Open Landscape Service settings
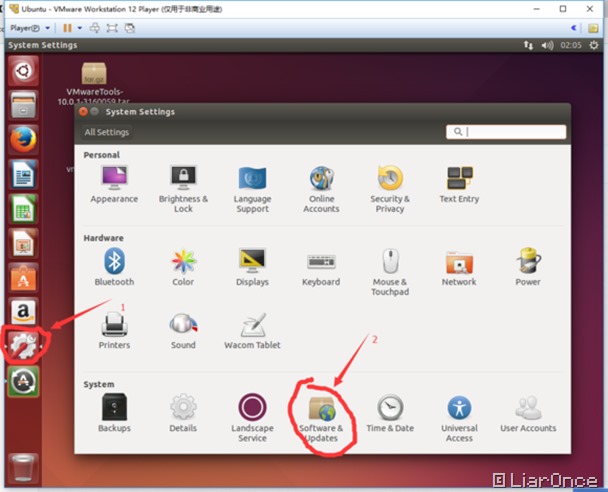608x492 pixels. (x=252, y=418)
